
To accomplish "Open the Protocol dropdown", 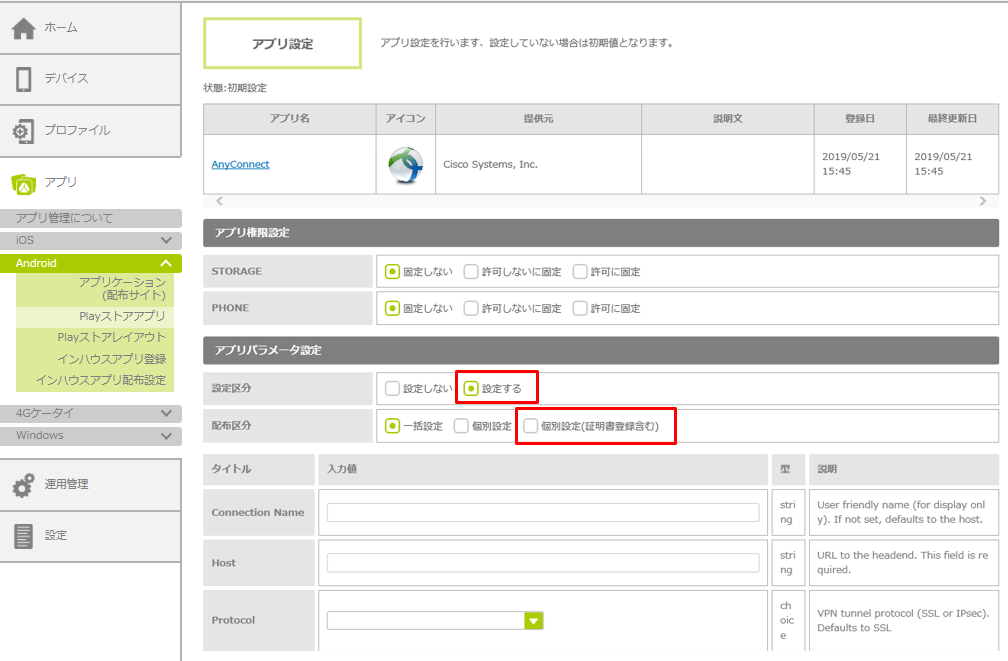I will pyautogui.click(x=534, y=621).
